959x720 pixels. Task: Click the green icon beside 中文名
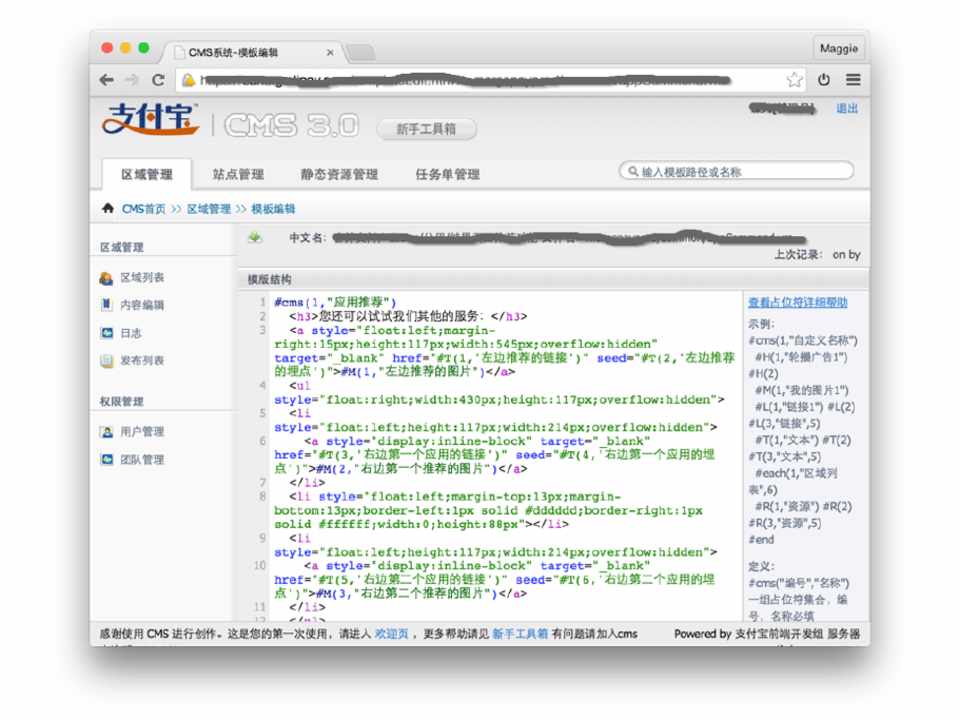point(255,238)
